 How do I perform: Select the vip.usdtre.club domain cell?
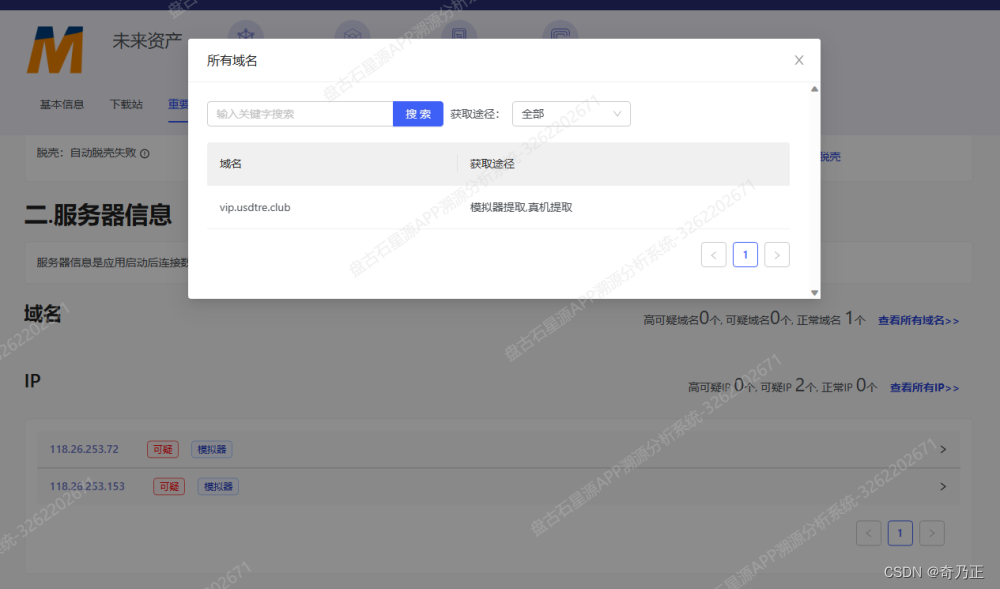254,207
